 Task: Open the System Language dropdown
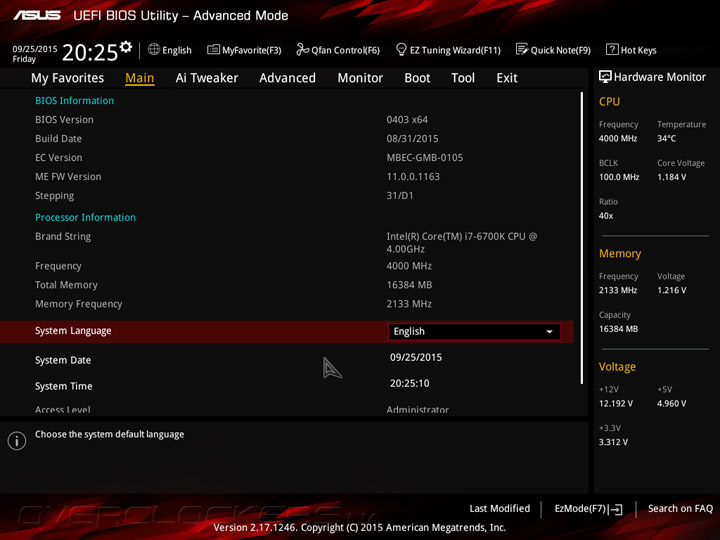[474, 332]
